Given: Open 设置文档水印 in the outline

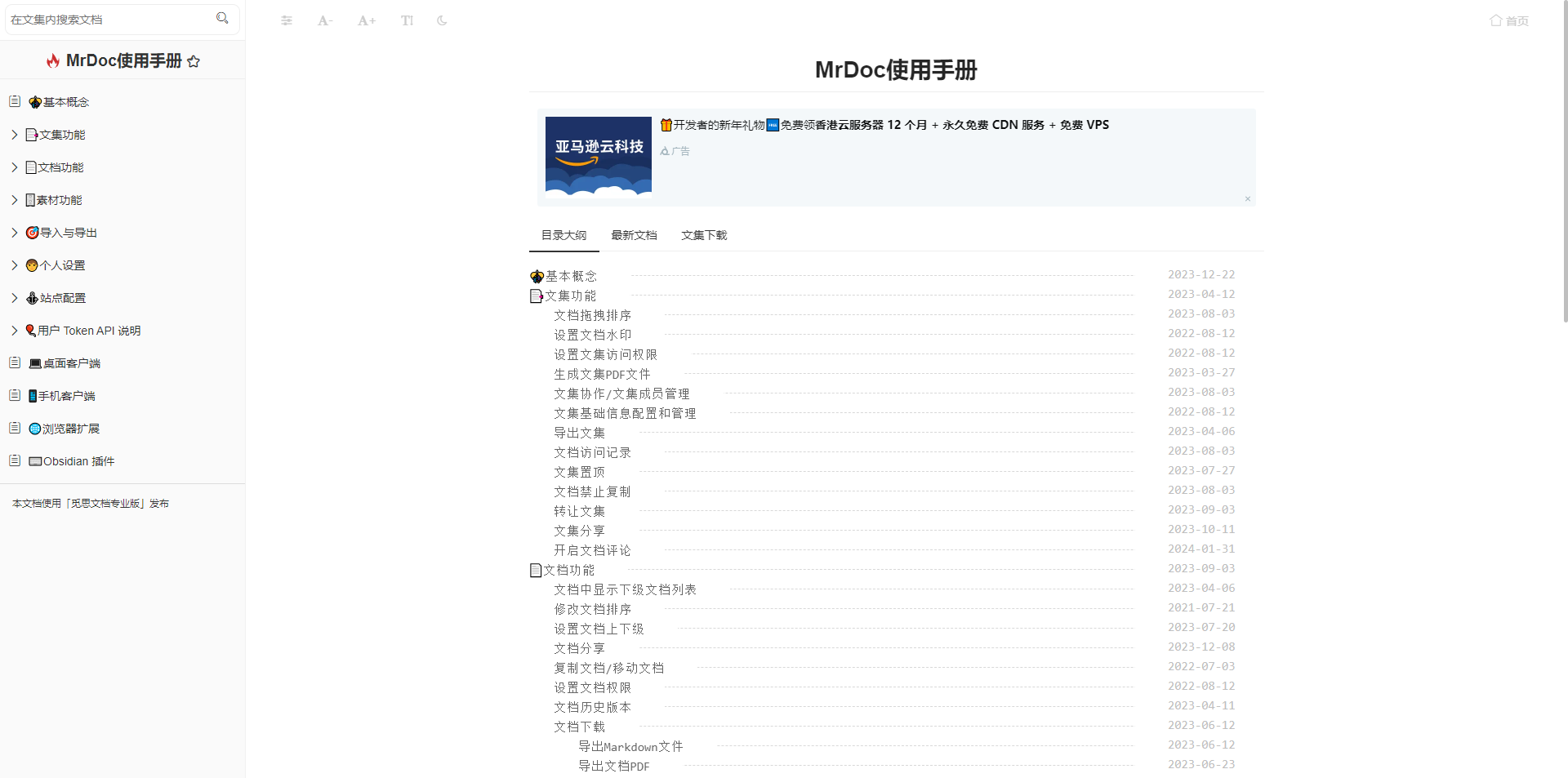Looking at the screenshot, I should coord(593,335).
